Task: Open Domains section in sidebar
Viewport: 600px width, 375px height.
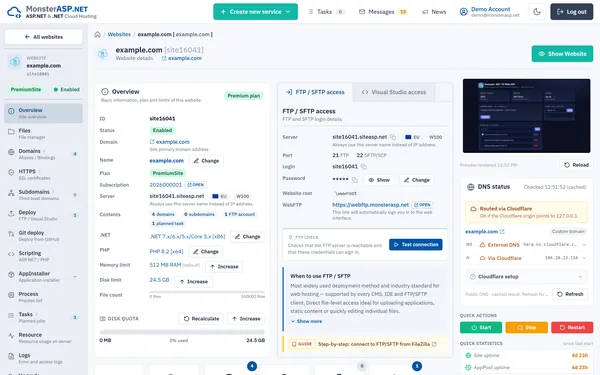Action: pyautogui.click(x=43, y=154)
